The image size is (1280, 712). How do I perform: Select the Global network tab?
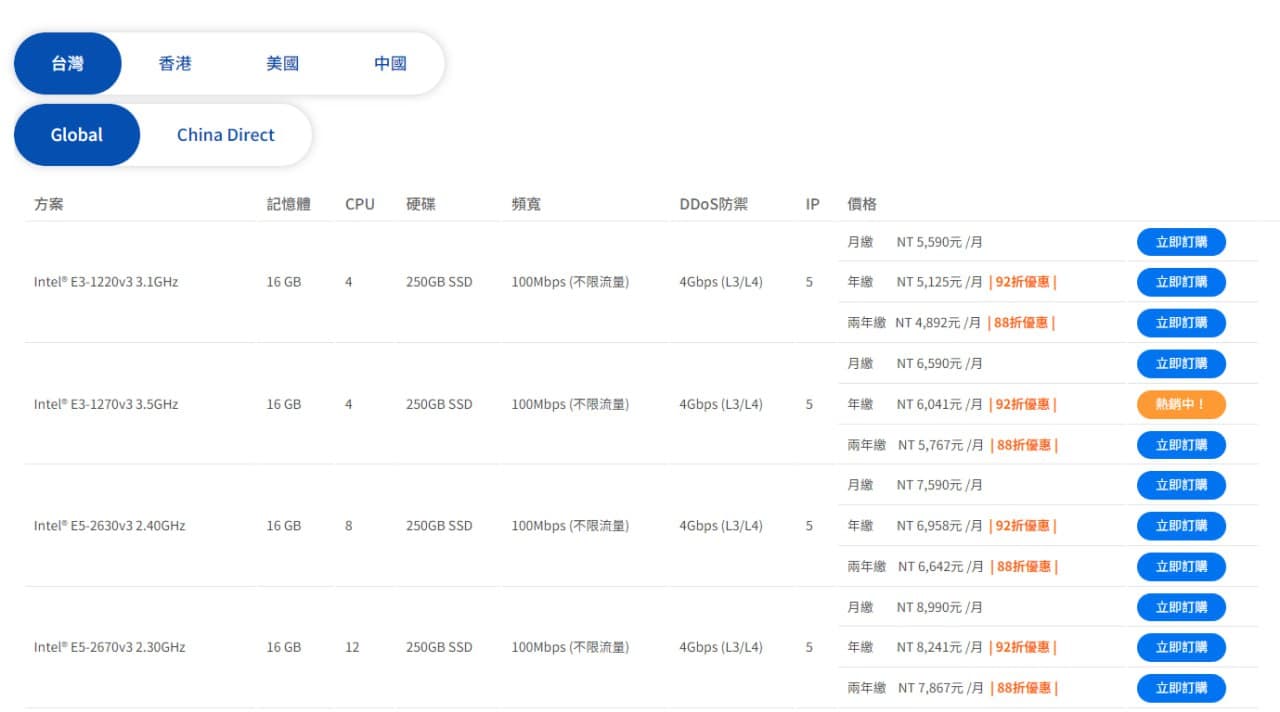[x=77, y=135]
